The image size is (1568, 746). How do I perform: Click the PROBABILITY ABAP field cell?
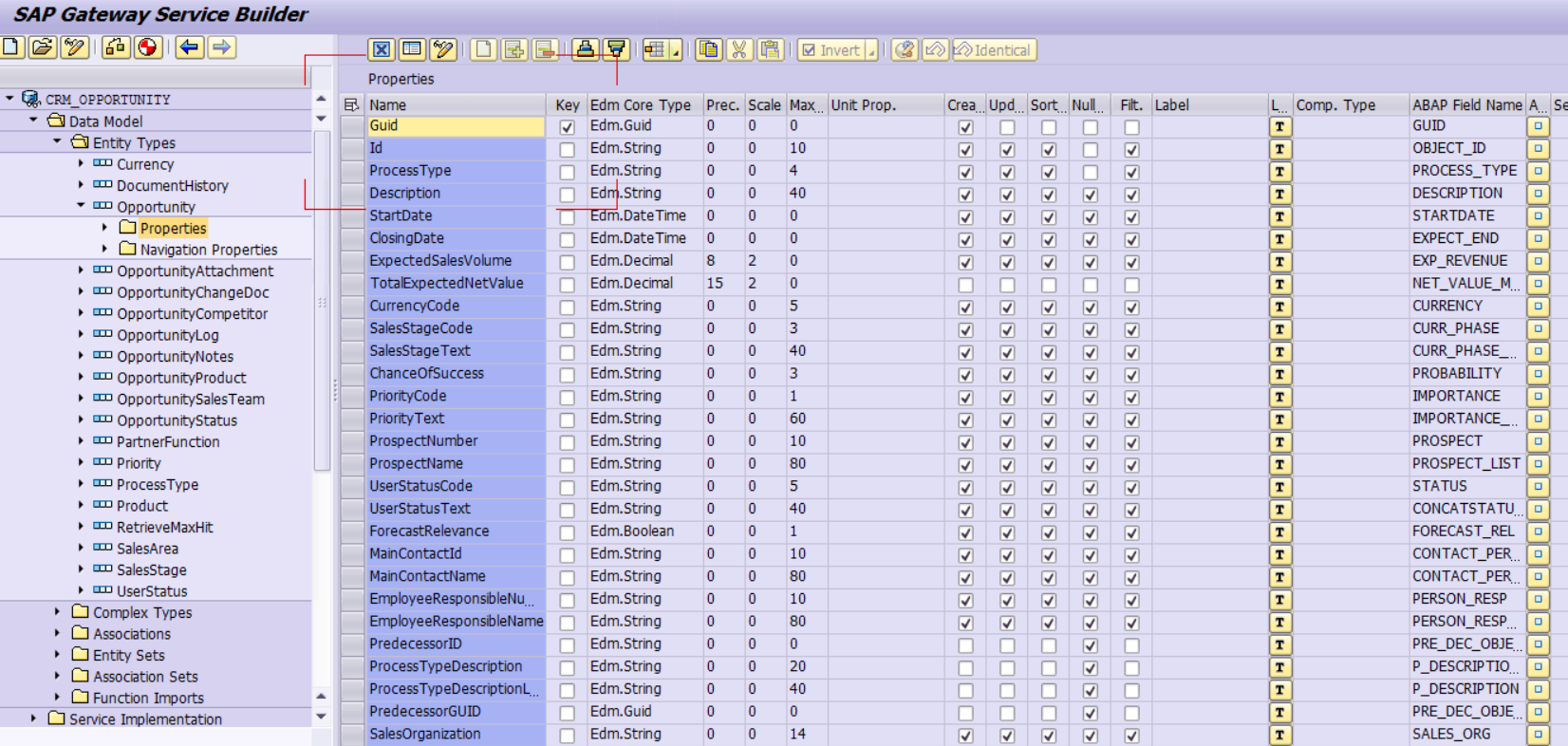point(1466,374)
